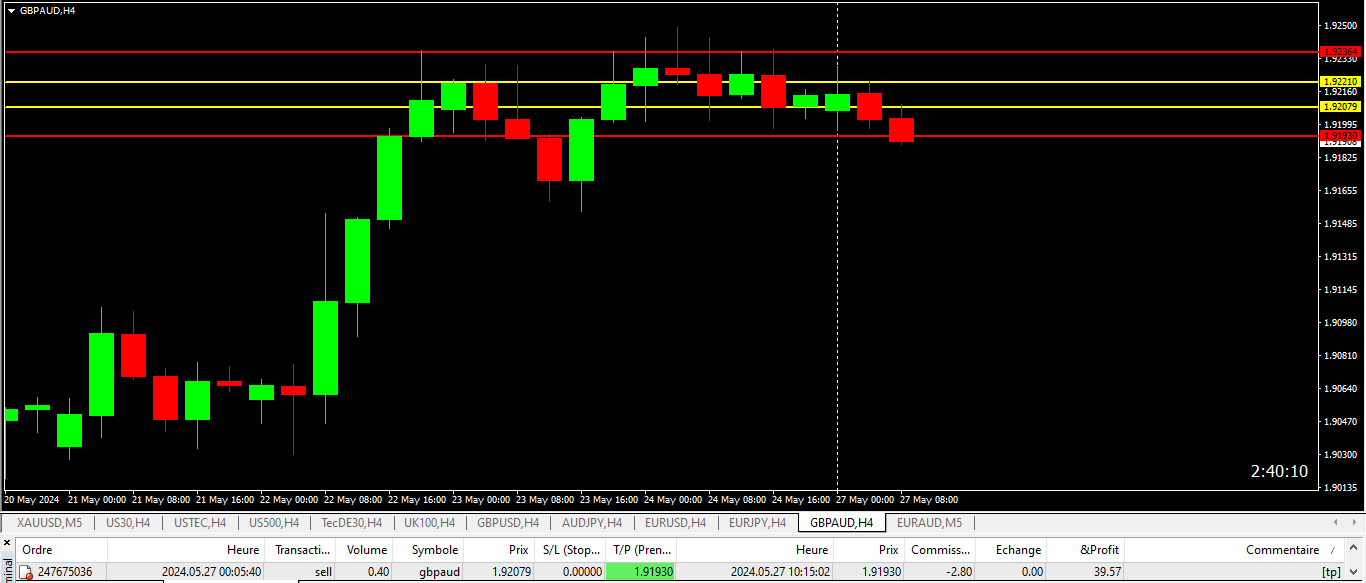Switch to the XAUUSD,M5 chart tab
Screen dimensions: 1366x583
[49, 522]
